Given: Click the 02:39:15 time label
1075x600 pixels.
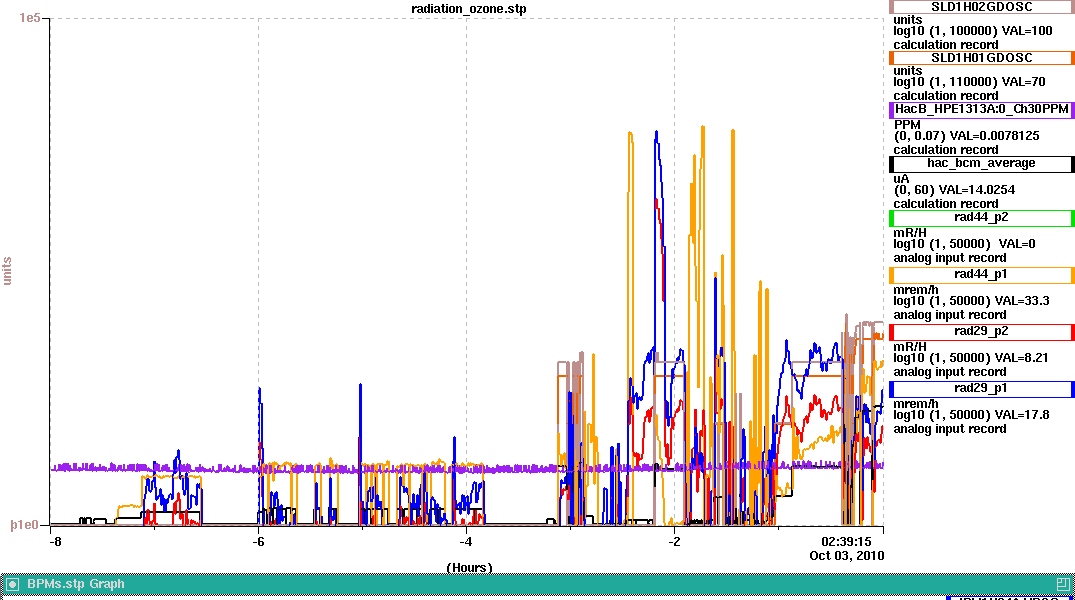Looking at the screenshot, I should pos(847,542).
